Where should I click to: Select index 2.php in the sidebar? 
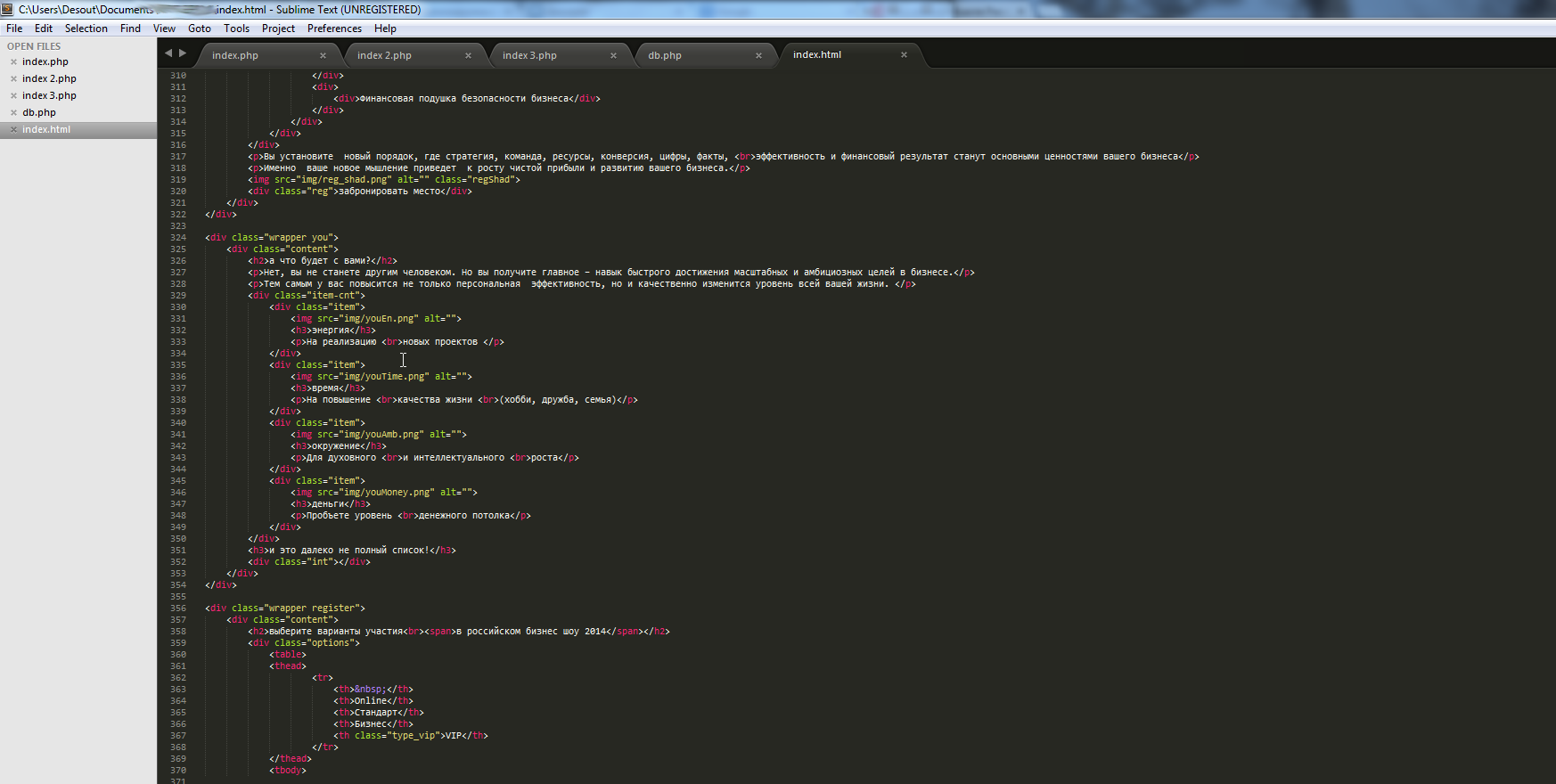point(49,79)
